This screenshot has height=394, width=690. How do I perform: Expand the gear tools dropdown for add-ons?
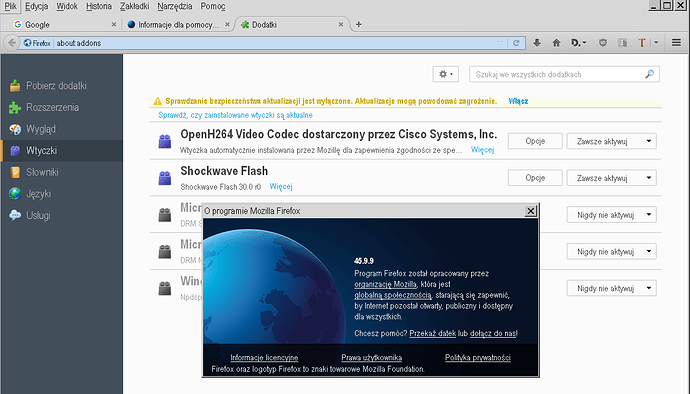[445, 74]
